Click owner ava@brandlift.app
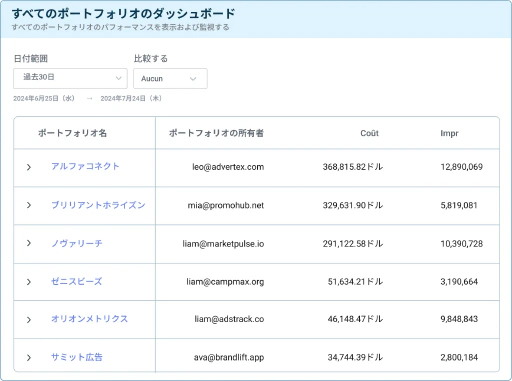The image size is (512, 381). click(x=229, y=358)
